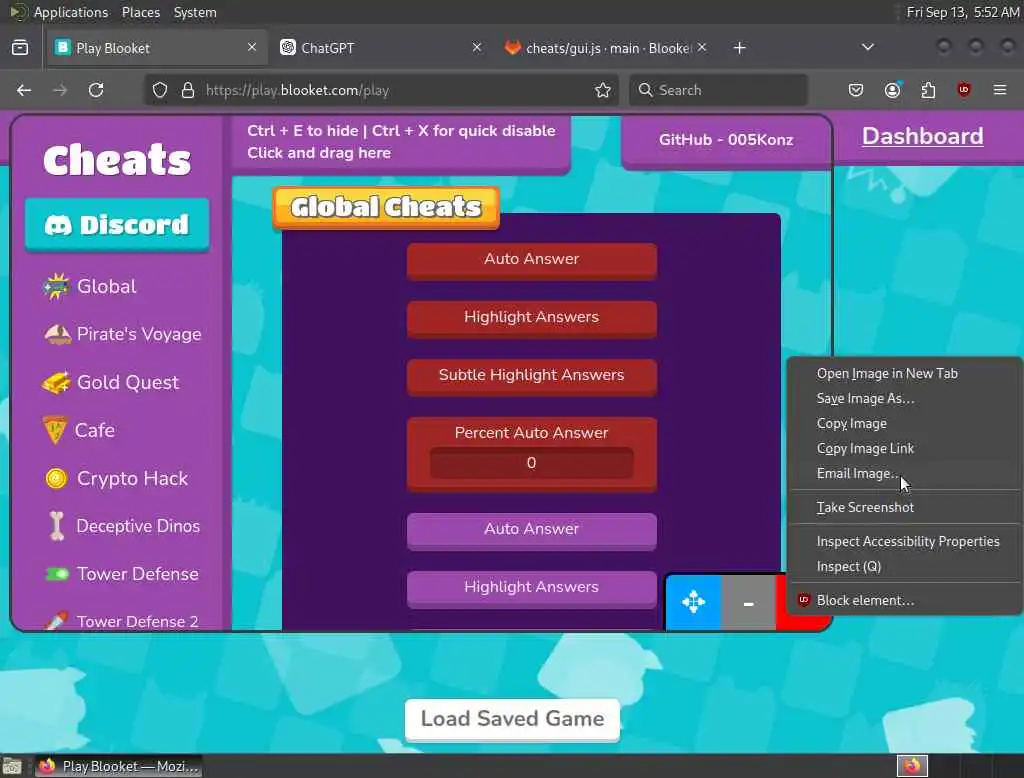Viewport: 1024px width, 778px height.
Task: Click the Gold Quest gold bars icon
Action: 56,382
